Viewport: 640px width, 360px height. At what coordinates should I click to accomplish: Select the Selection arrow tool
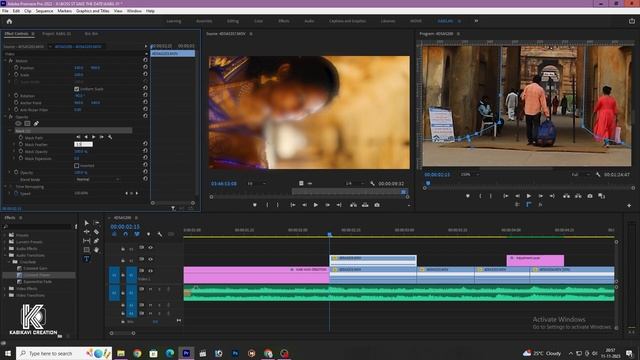[87, 223]
